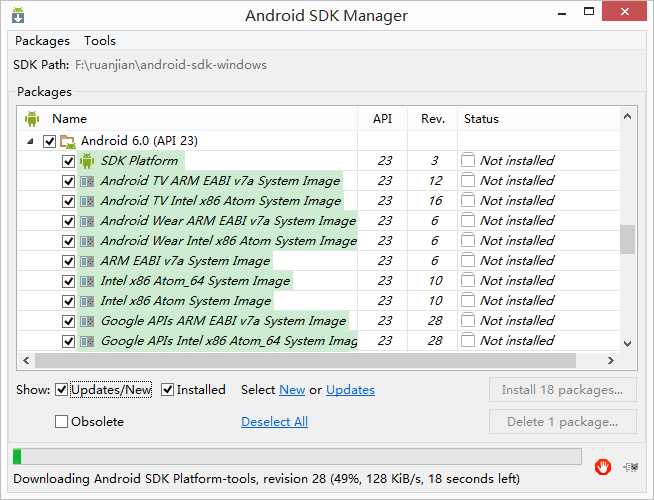
Task: Click Rev. value 16 for Android TV Intel x86
Action: (435, 201)
